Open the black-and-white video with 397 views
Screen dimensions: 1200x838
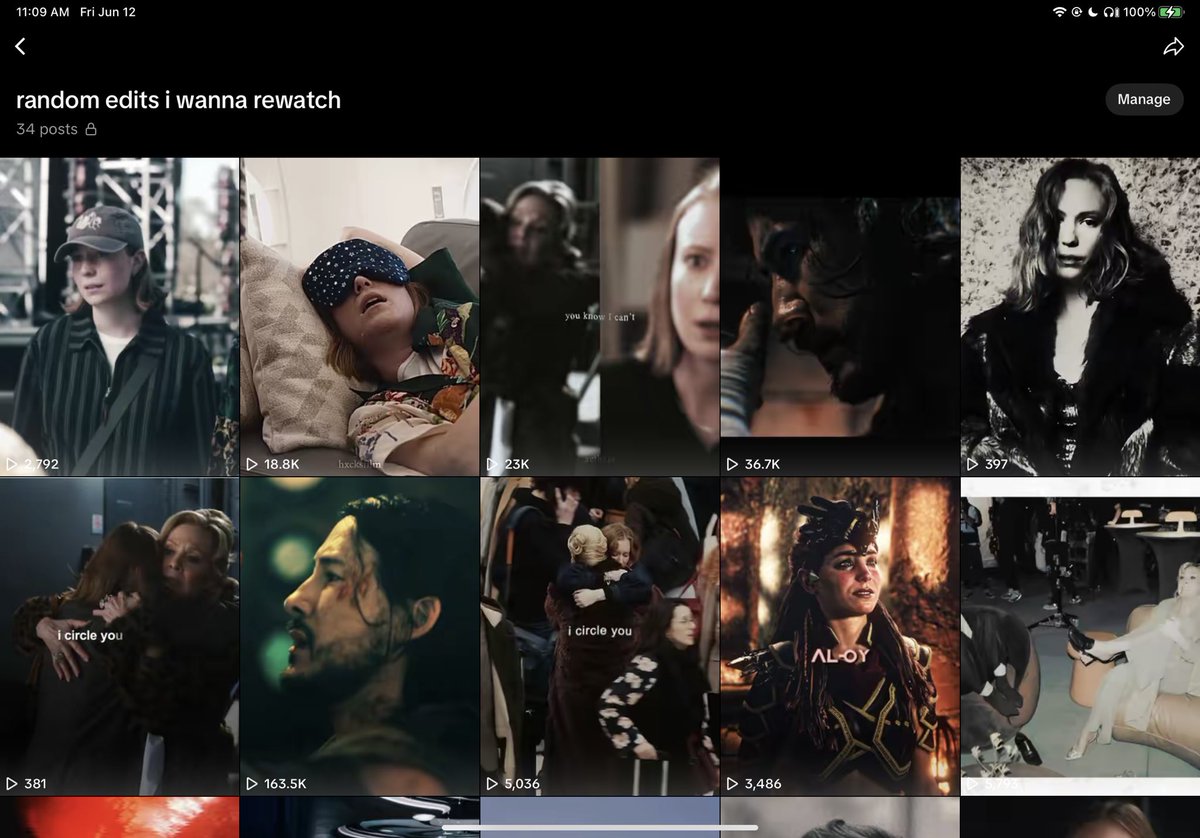(1080, 316)
